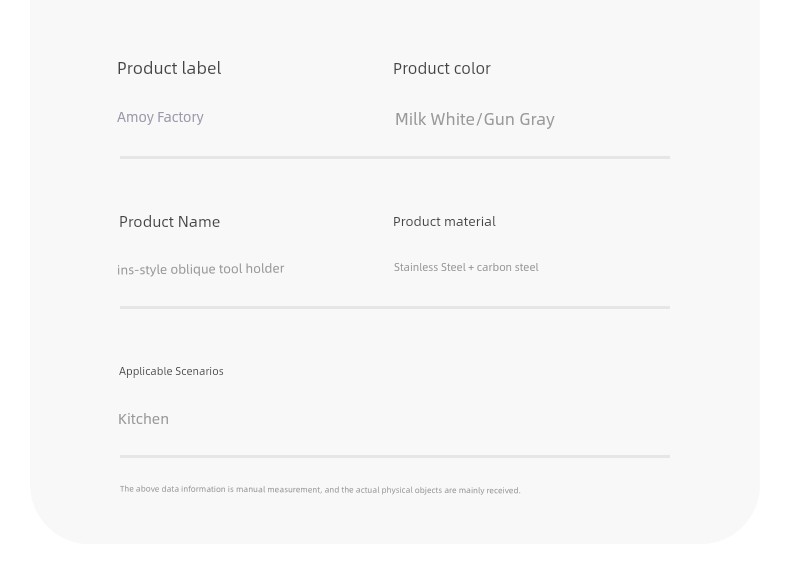This screenshot has height=568, width=790.
Task: Click the word Factory in label value
Action: [180, 117]
